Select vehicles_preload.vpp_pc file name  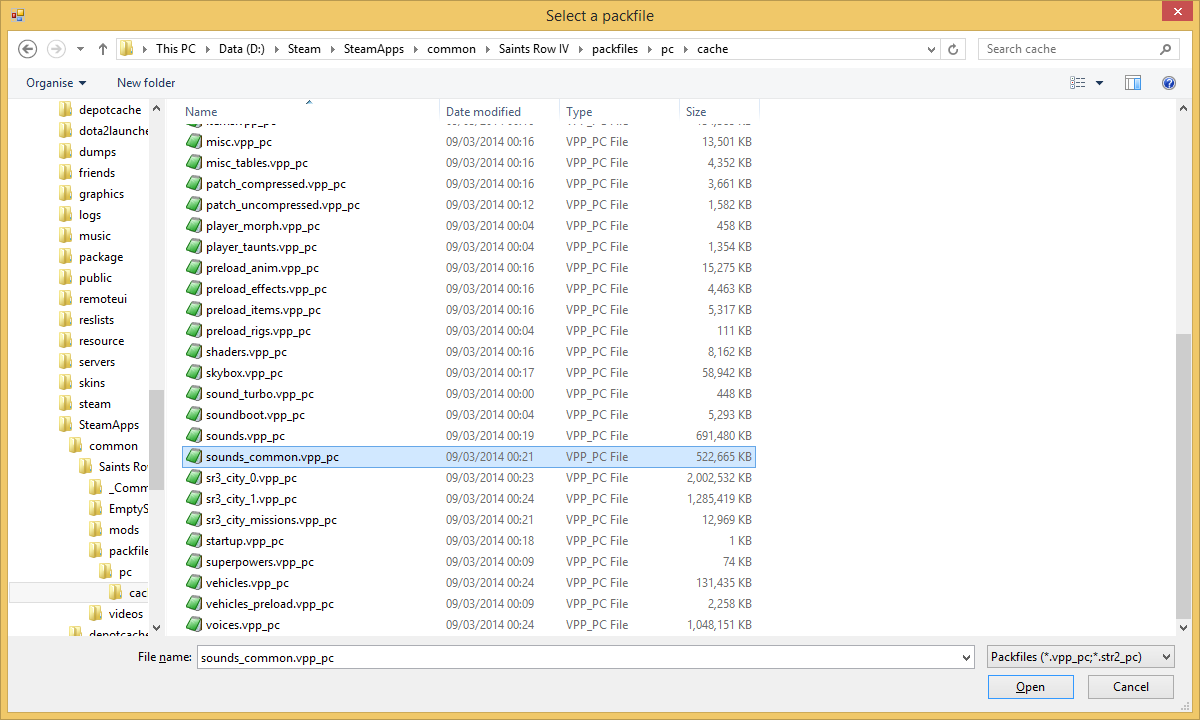click(270, 604)
